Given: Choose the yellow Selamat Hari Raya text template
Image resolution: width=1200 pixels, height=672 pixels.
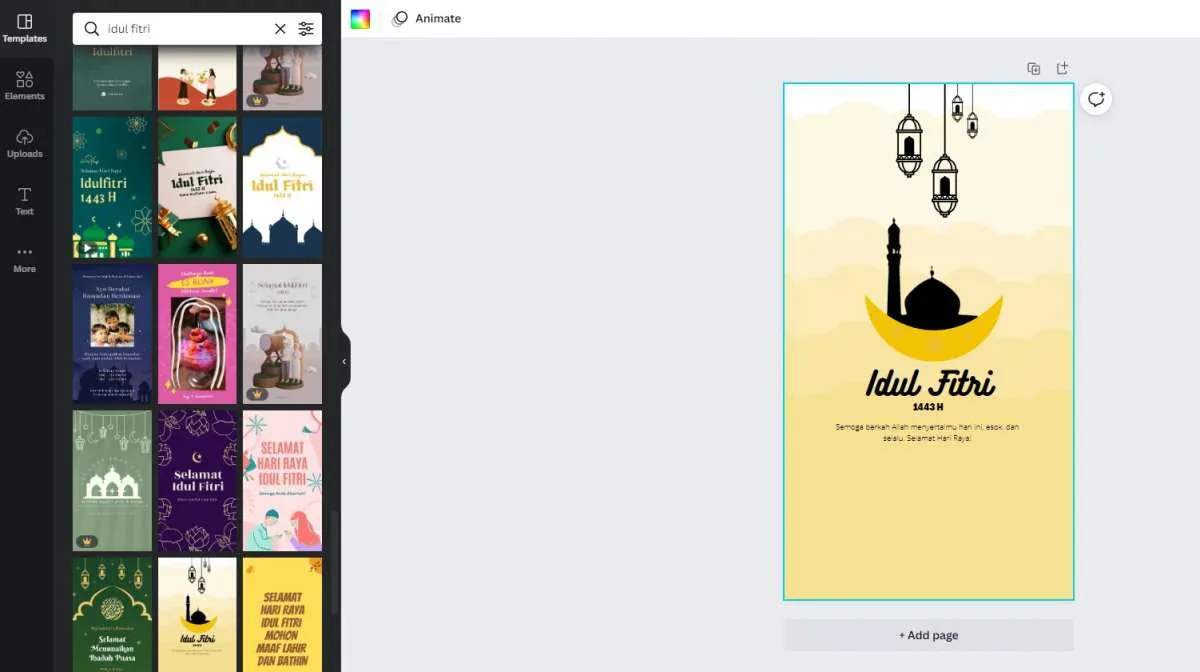Looking at the screenshot, I should click(282, 614).
